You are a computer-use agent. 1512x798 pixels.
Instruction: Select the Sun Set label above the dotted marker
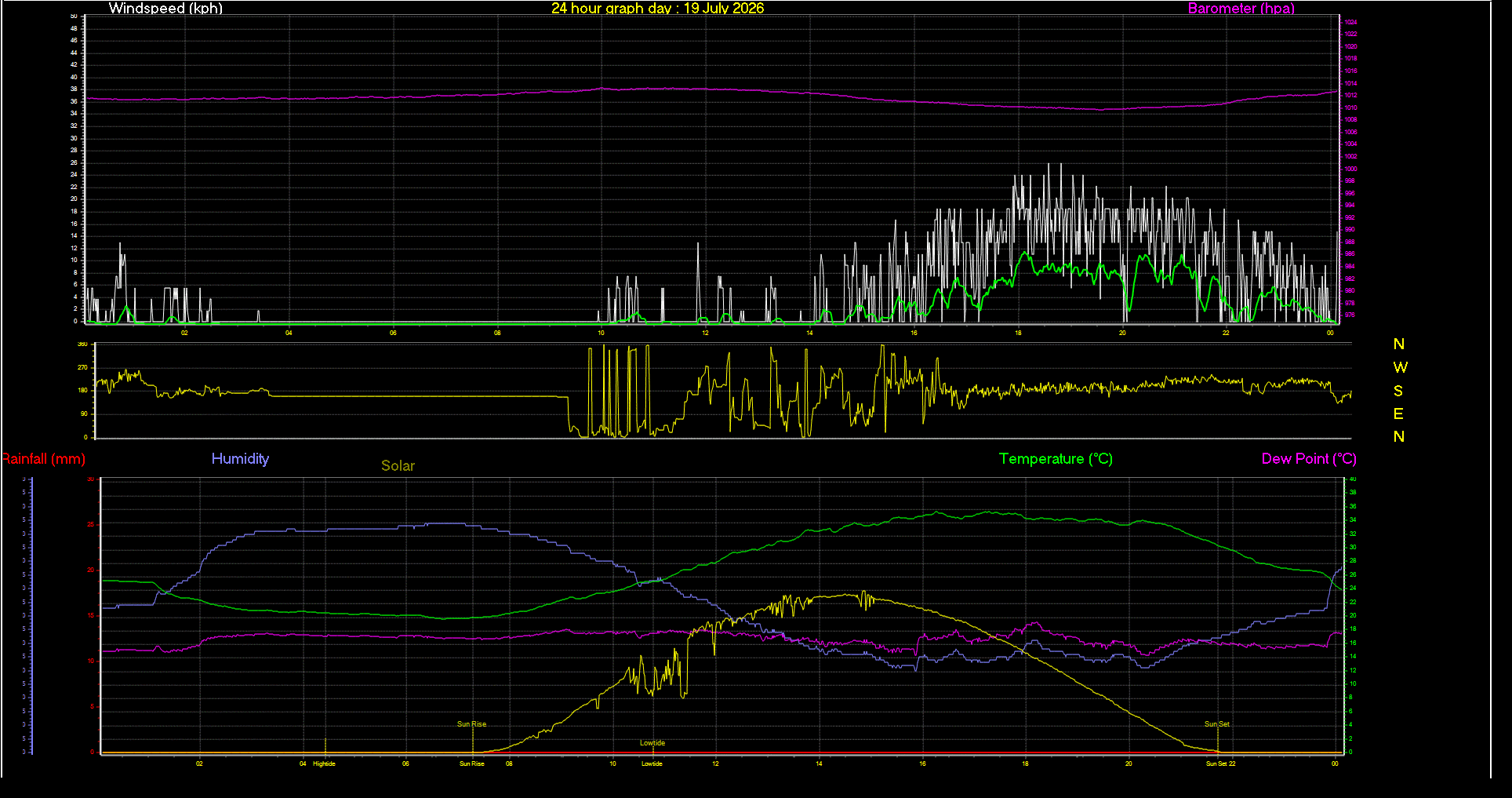(x=1217, y=724)
